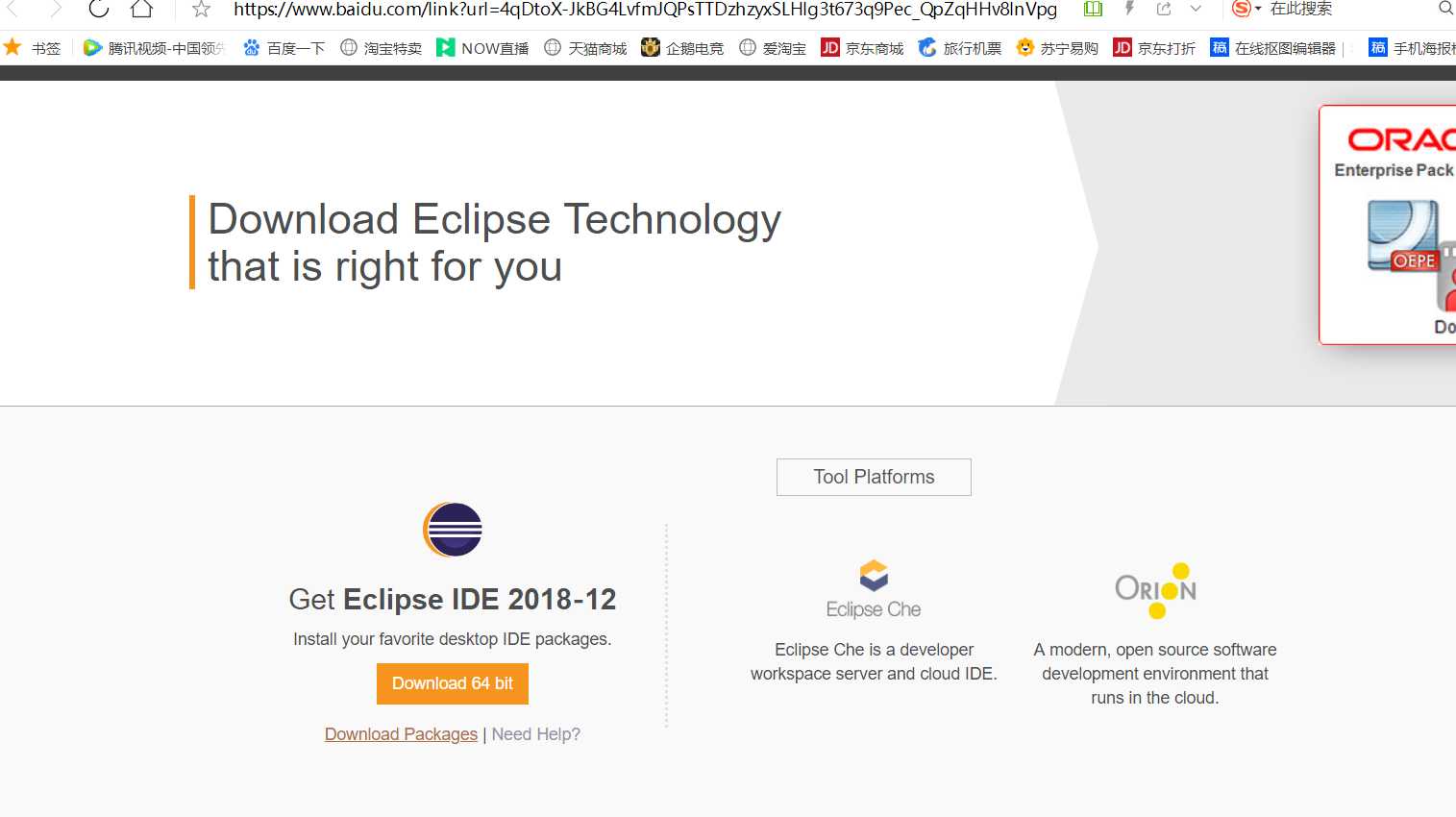Go to the browser home page icon
The width and height of the screenshot is (1456, 817).
point(141,10)
